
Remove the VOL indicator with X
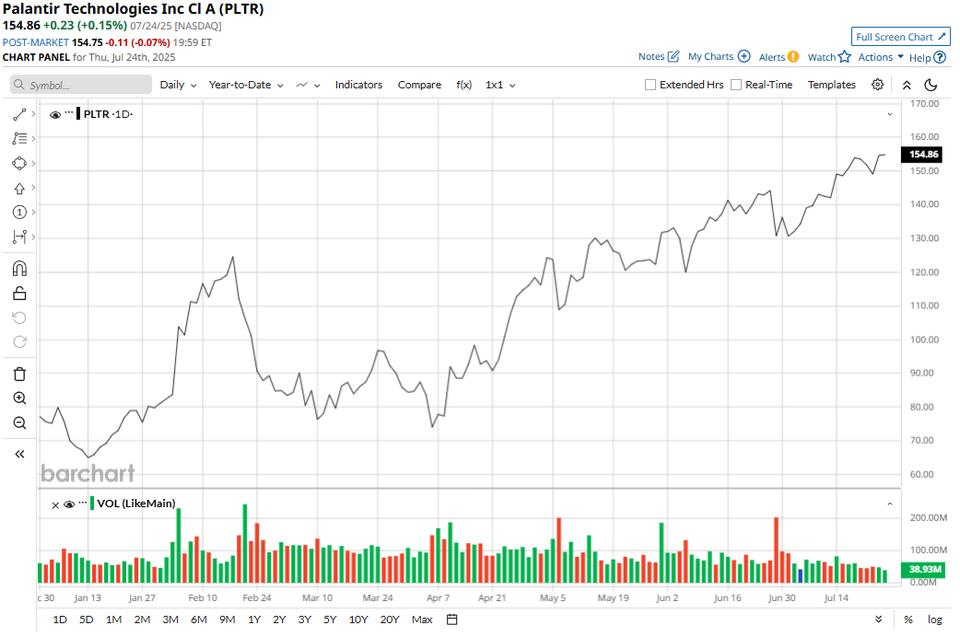55,505
